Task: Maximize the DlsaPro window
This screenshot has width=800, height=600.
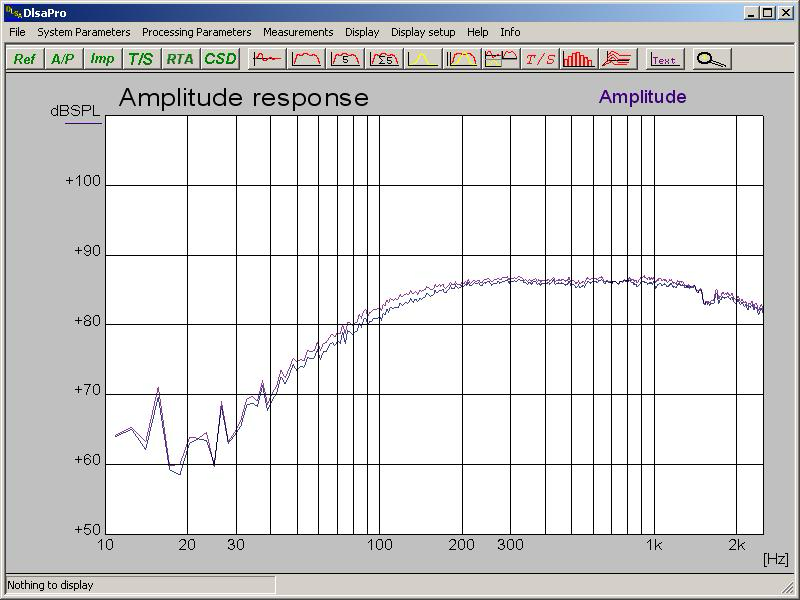Action: (x=768, y=13)
